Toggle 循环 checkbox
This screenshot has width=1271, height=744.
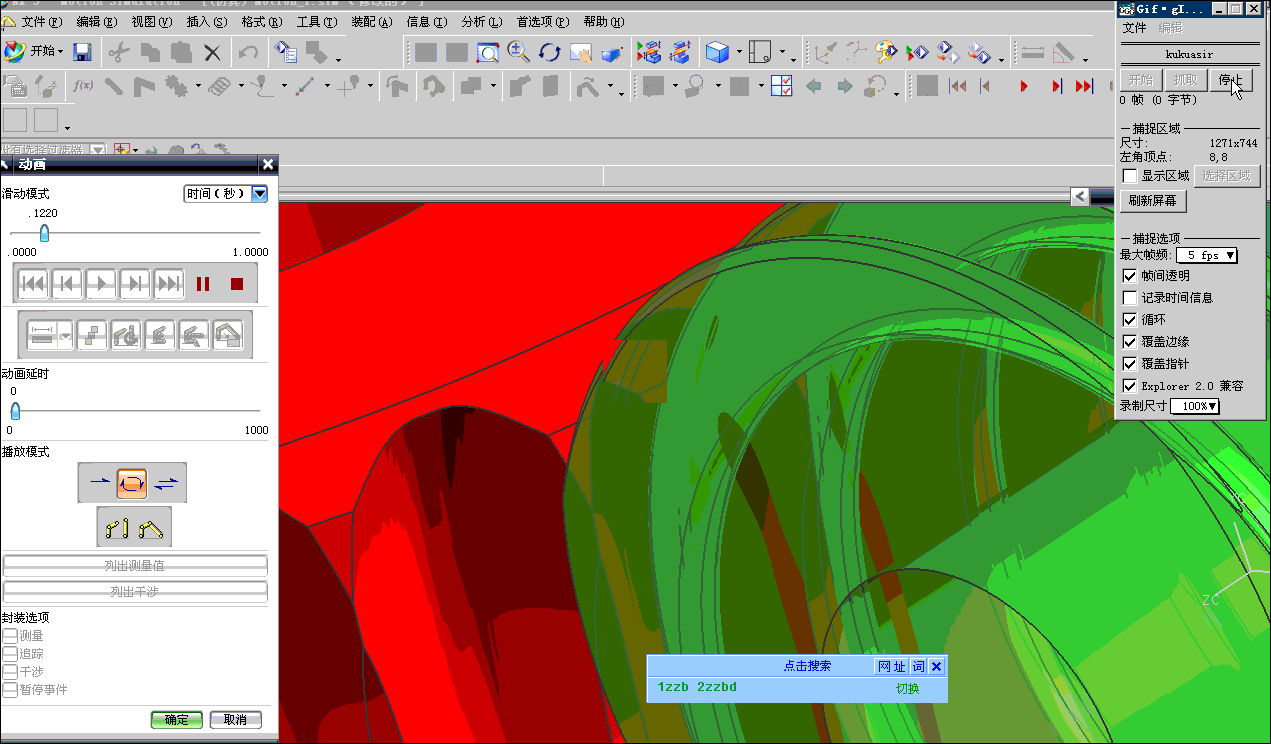point(1130,320)
